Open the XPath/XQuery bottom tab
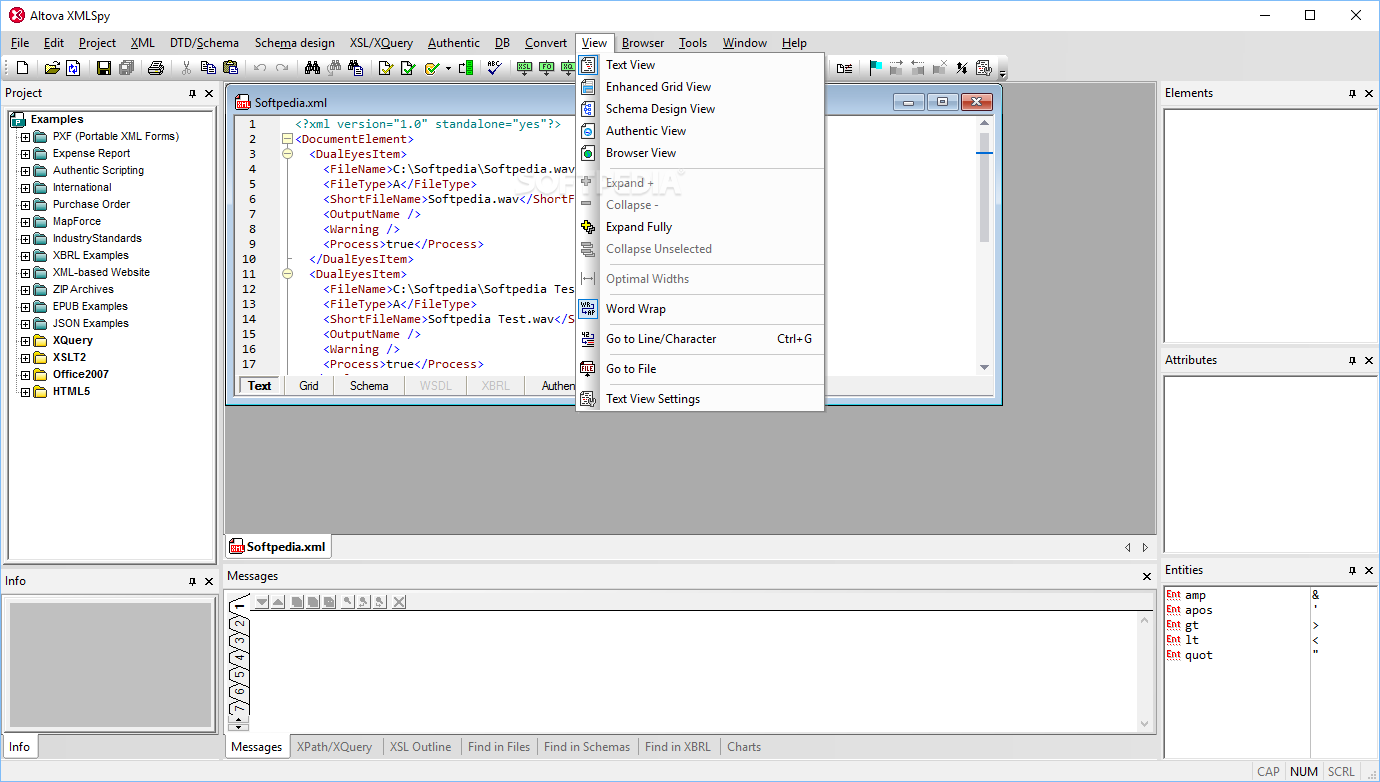The width and height of the screenshot is (1380, 782). [334, 747]
